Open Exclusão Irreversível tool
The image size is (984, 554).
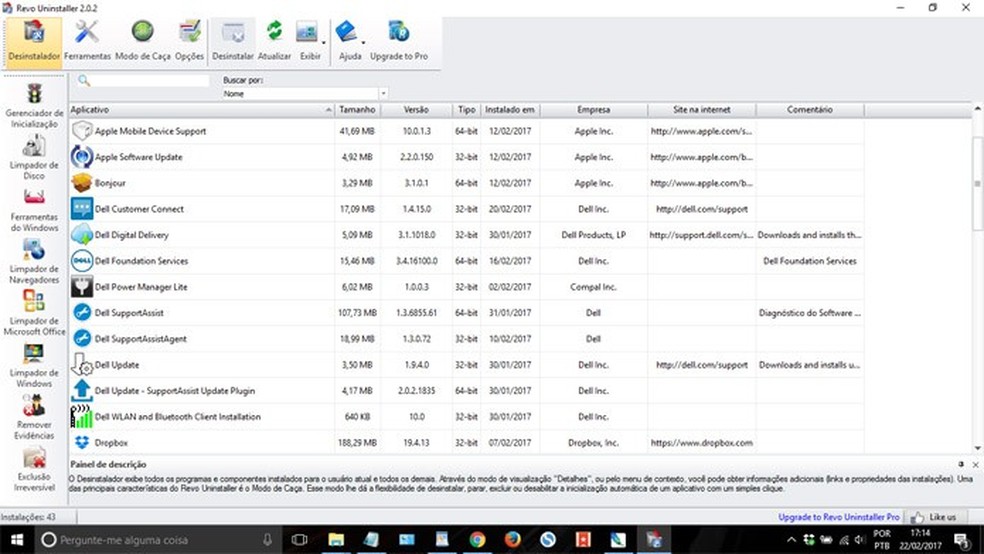coord(34,469)
